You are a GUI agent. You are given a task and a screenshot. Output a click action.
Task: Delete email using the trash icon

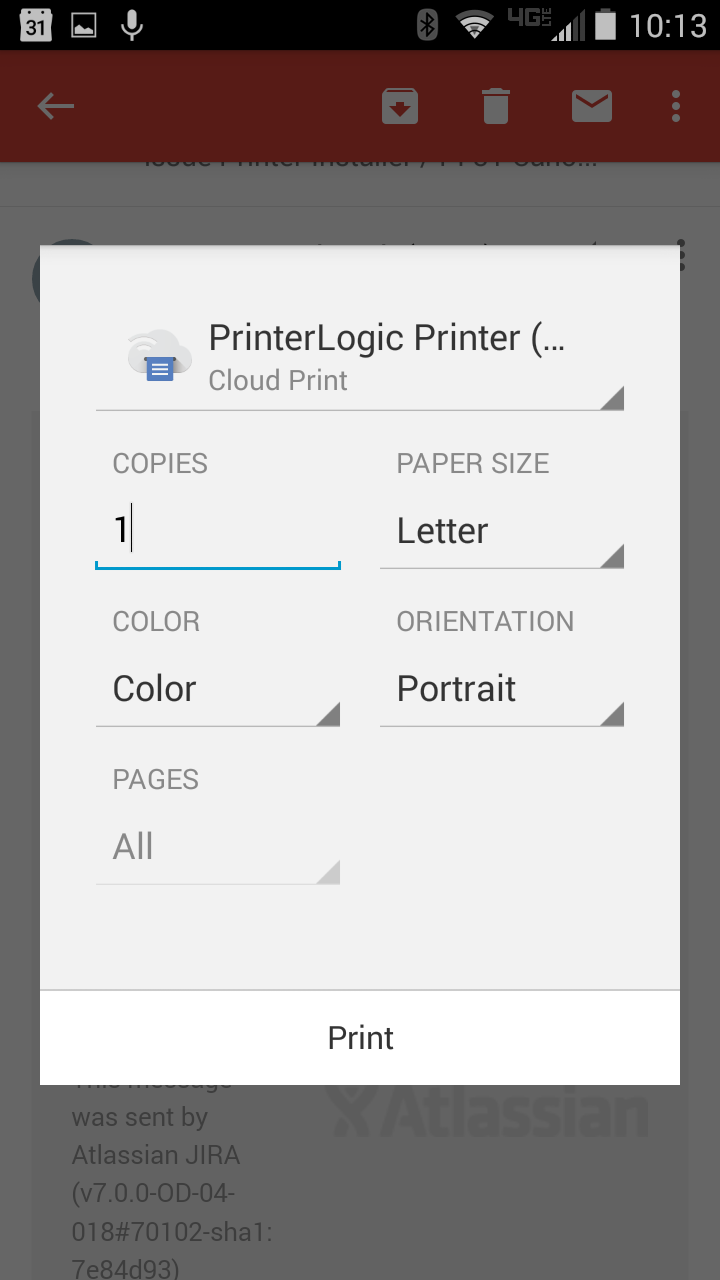[496, 106]
